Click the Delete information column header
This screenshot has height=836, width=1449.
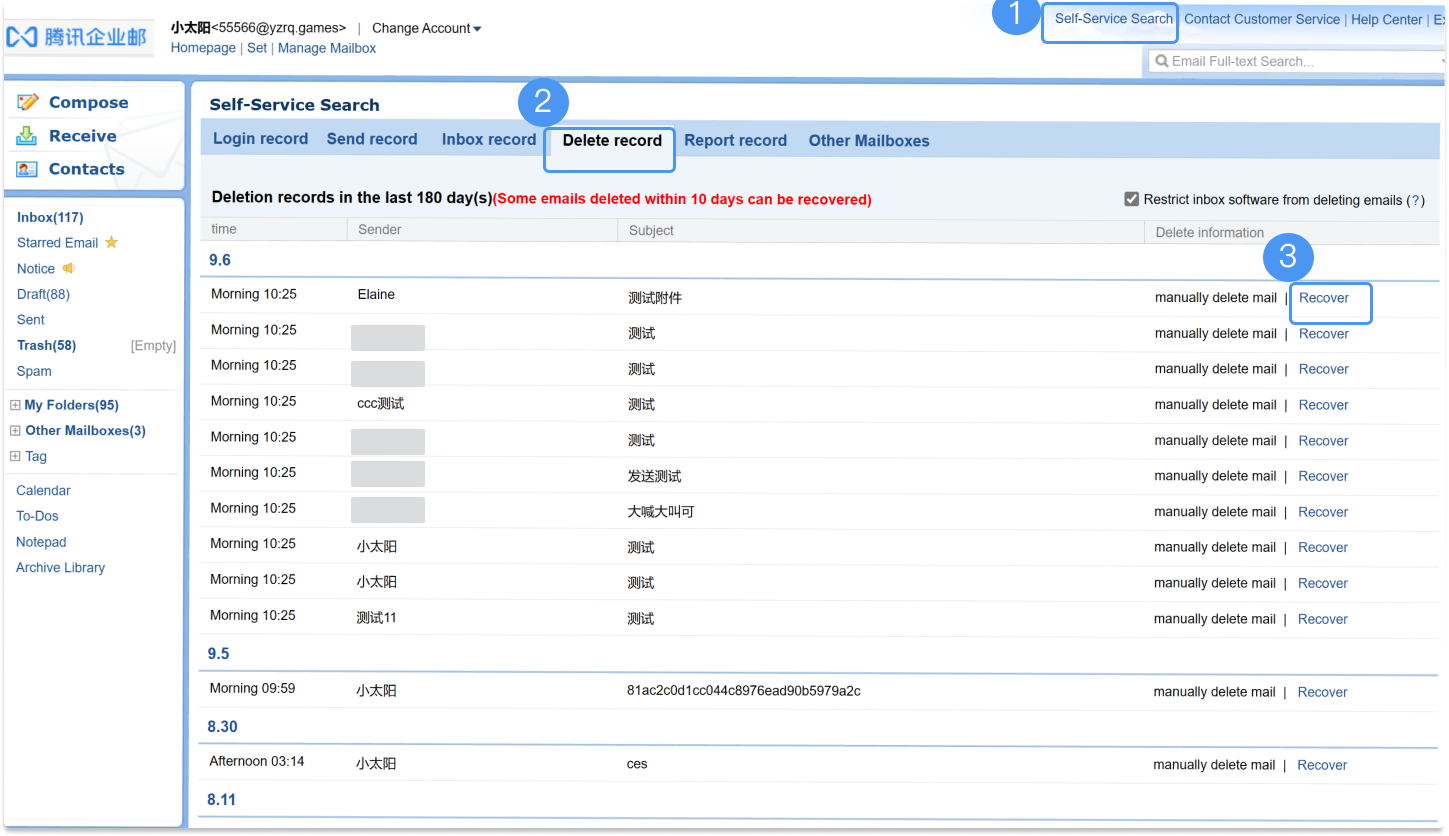coord(1210,232)
